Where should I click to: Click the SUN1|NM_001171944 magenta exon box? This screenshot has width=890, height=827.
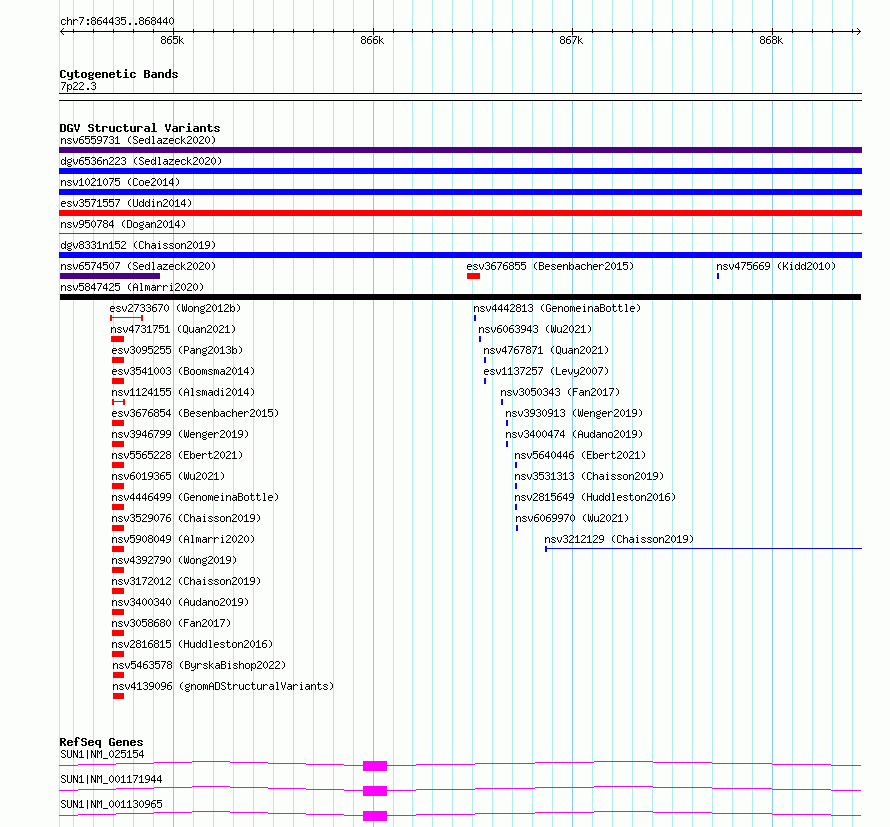[x=375, y=791]
